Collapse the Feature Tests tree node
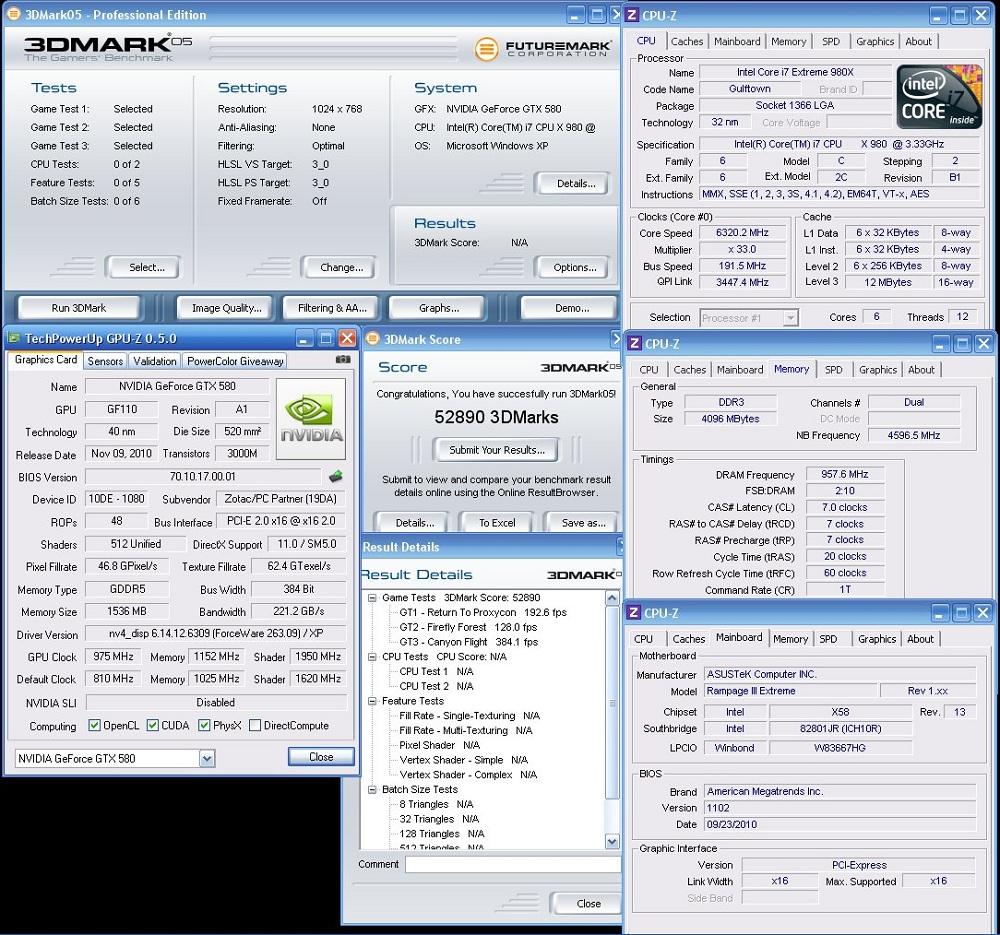The image size is (1000, 935). point(372,701)
